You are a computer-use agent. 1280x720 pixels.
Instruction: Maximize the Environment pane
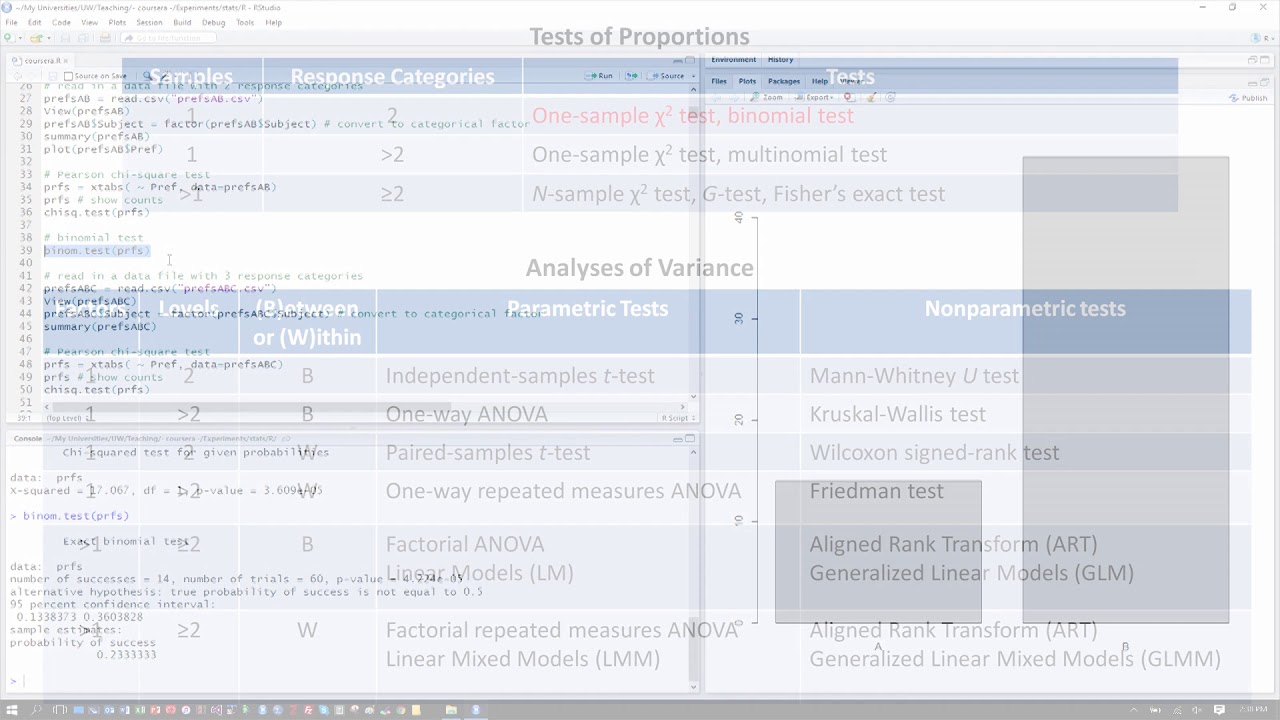point(1265,60)
